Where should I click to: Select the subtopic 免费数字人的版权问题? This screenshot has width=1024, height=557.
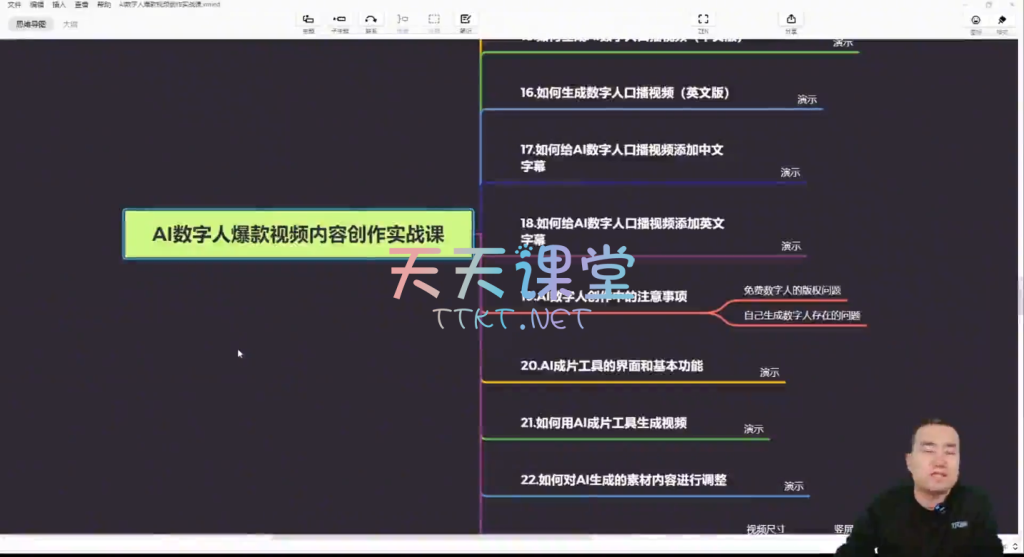[792, 290]
